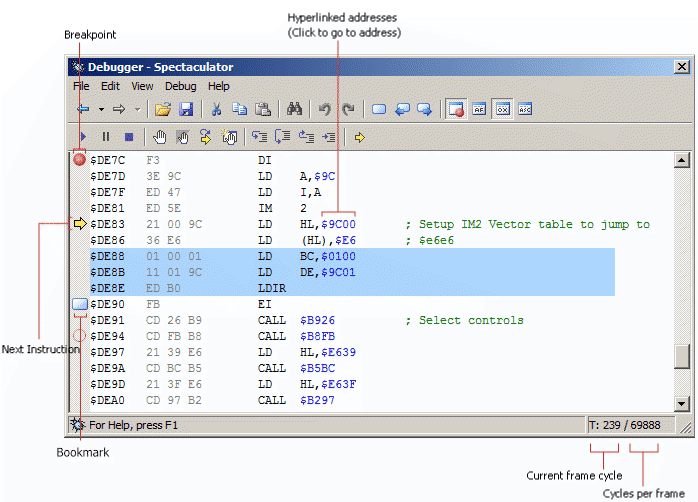Click the find binoculars icon

pyautogui.click(x=294, y=109)
